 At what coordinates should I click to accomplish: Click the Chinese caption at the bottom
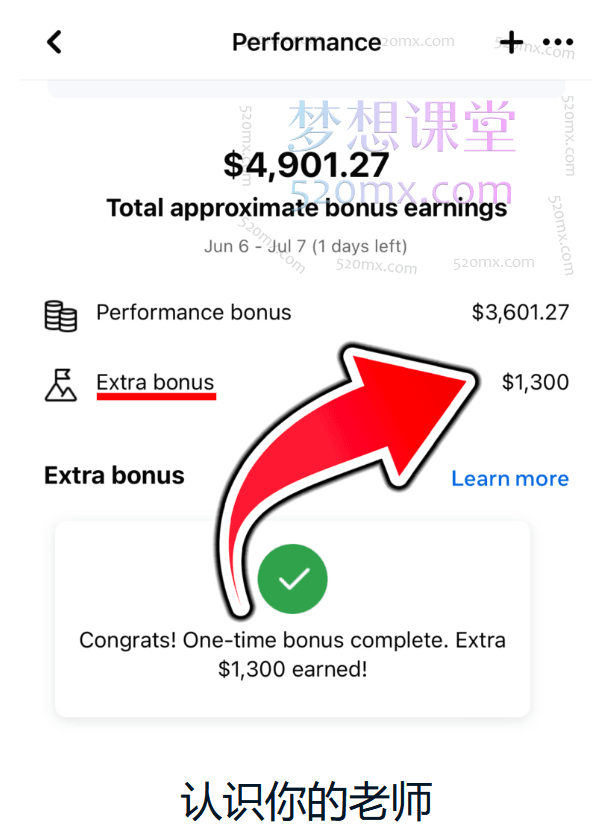coord(306,801)
